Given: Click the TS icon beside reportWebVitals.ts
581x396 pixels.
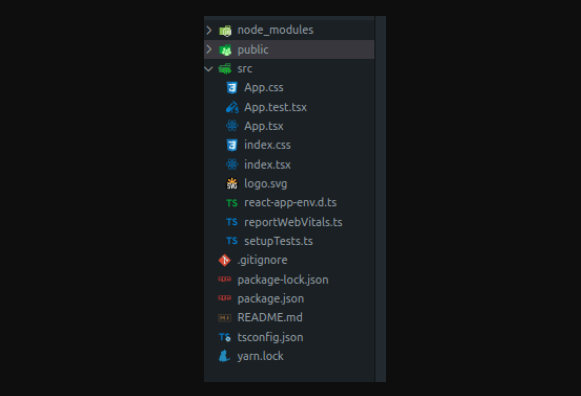Looking at the screenshot, I should pyautogui.click(x=232, y=222).
